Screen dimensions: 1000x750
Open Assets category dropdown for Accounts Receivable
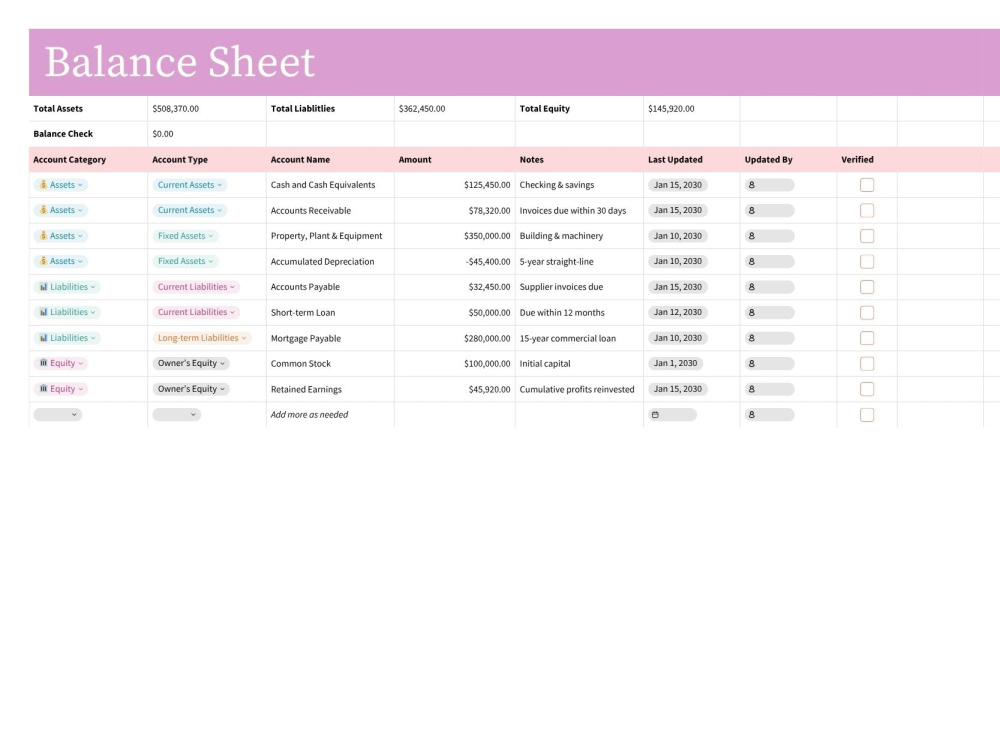pyautogui.click(x=61, y=210)
